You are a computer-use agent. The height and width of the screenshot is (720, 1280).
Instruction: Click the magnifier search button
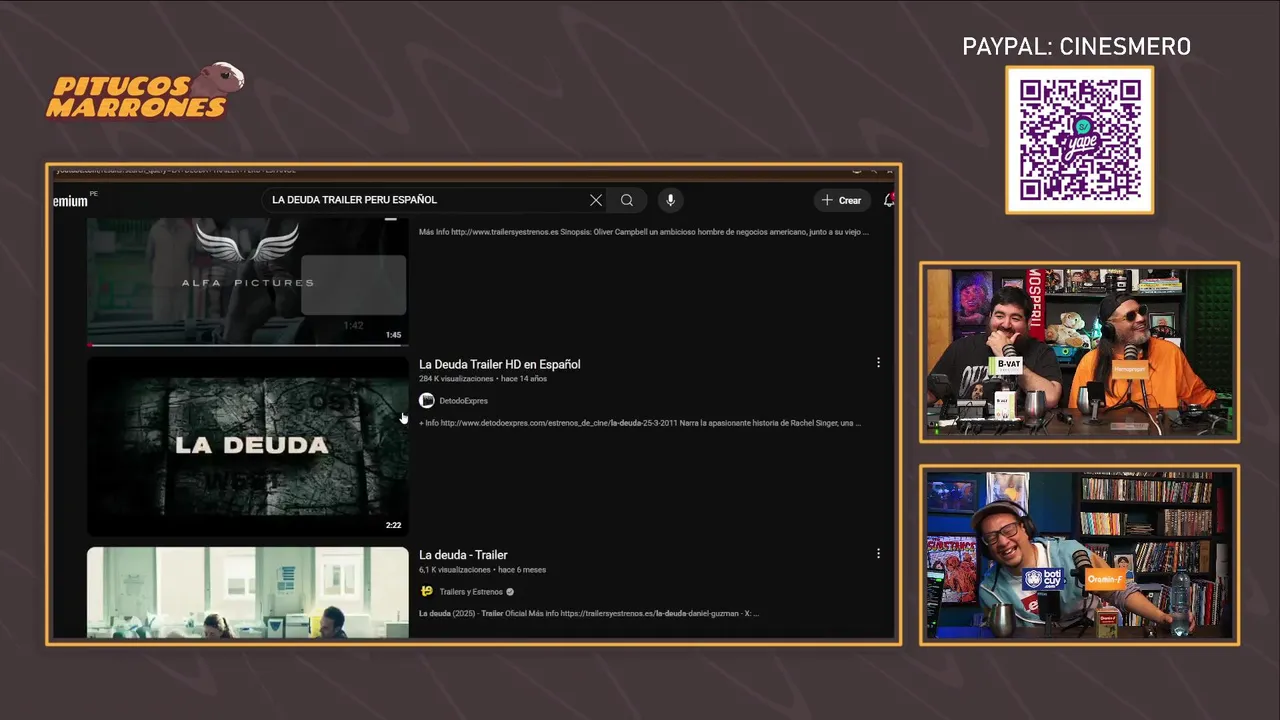click(x=627, y=200)
